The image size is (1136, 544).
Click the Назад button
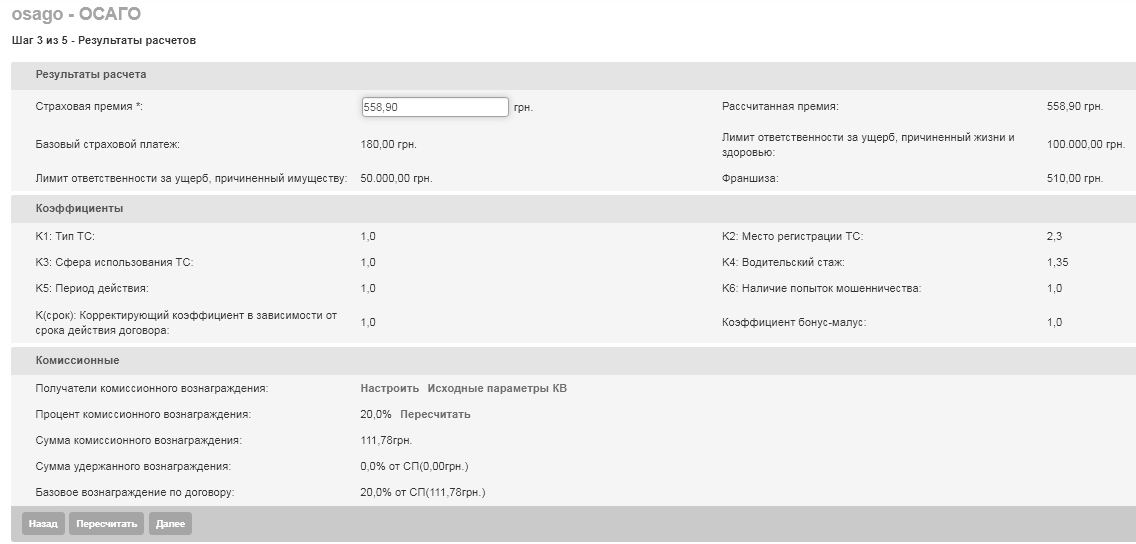point(43,524)
